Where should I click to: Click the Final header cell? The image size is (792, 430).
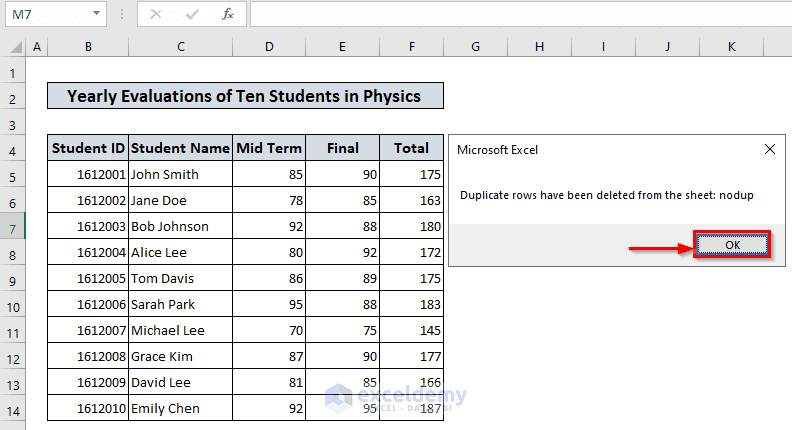(342, 148)
